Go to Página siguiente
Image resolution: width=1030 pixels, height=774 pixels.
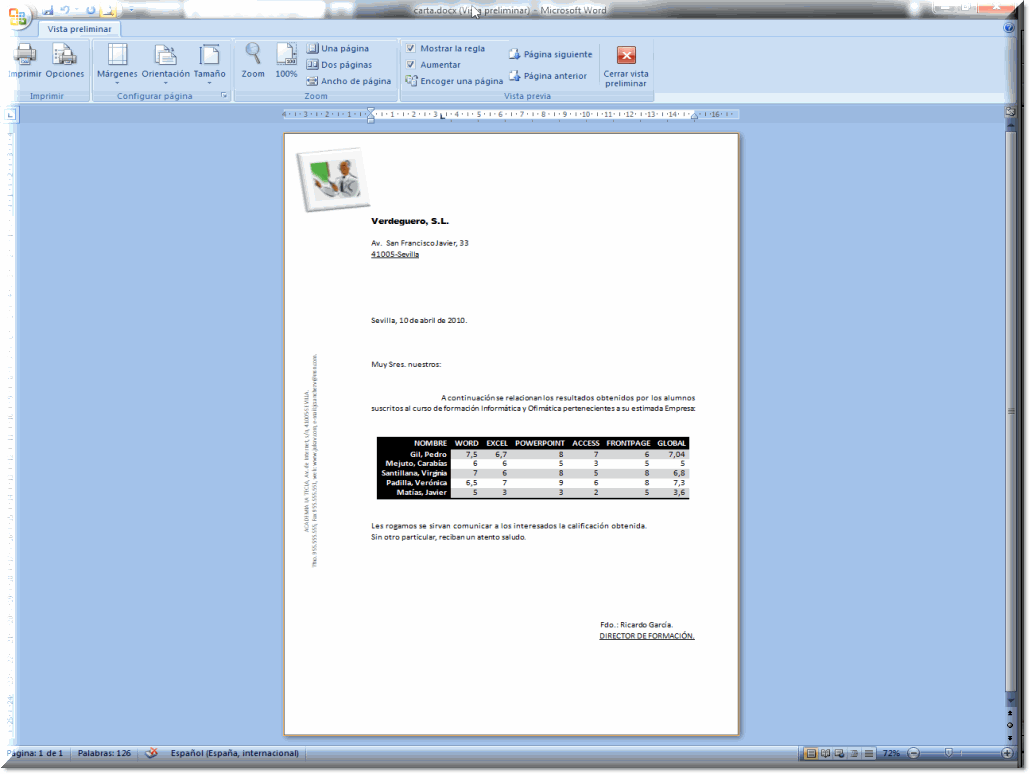[x=550, y=55]
